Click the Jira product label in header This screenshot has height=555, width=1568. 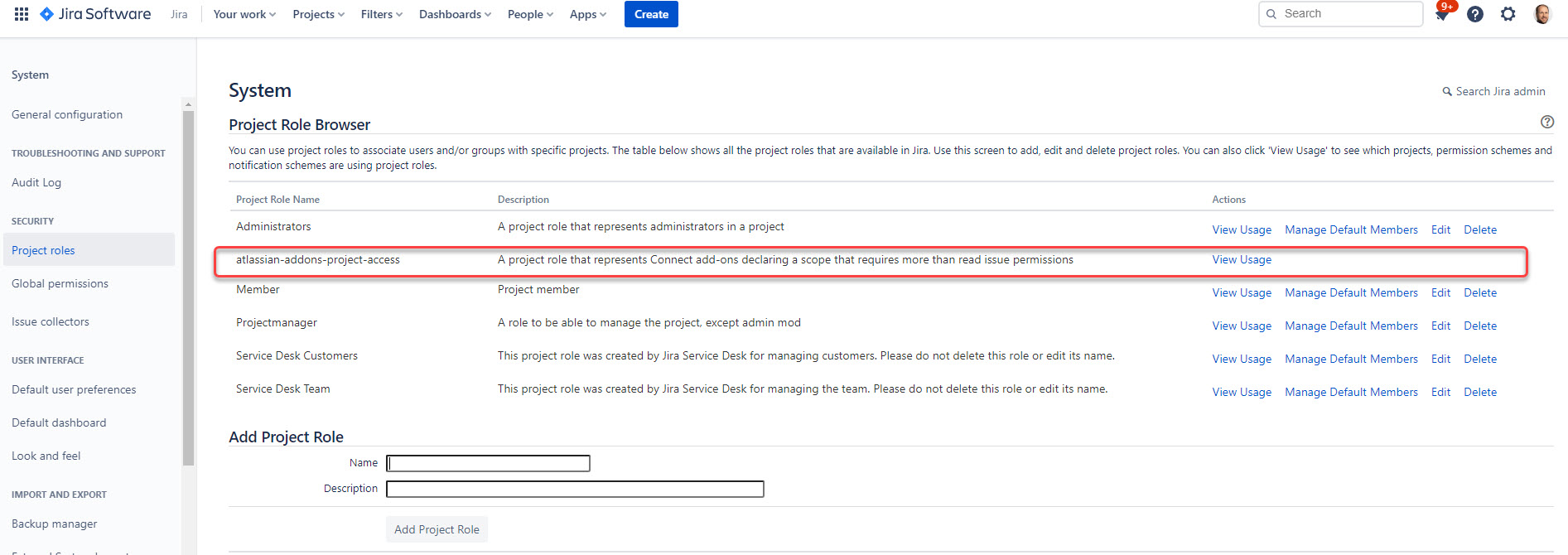coord(179,14)
